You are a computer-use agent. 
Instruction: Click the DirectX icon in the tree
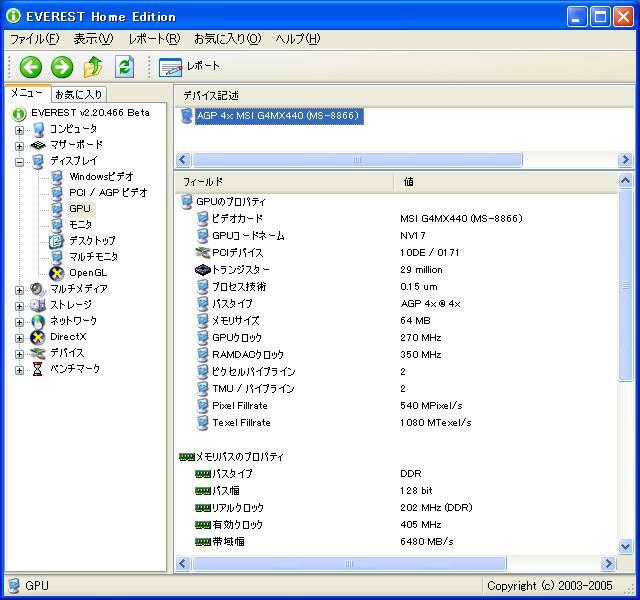tap(38, 338)
